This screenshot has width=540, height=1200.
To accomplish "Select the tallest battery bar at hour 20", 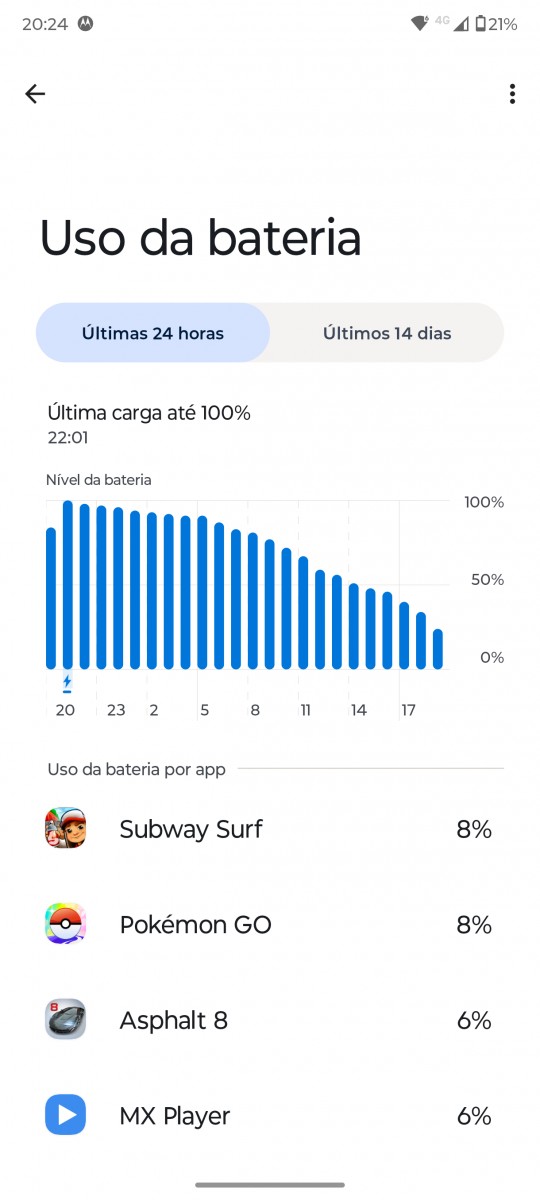I will (68, 585).
